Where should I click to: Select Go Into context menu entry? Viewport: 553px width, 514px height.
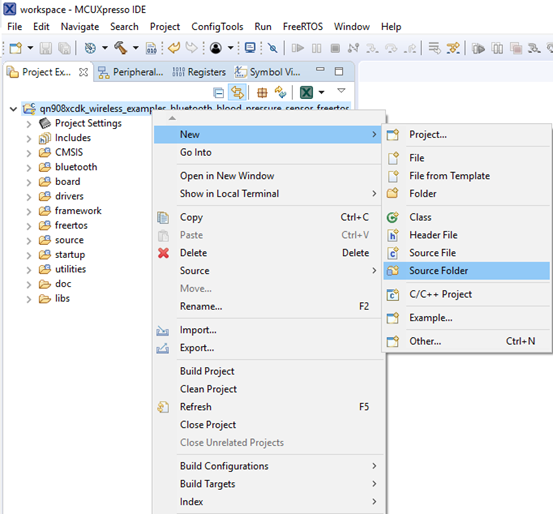point(268,152)
